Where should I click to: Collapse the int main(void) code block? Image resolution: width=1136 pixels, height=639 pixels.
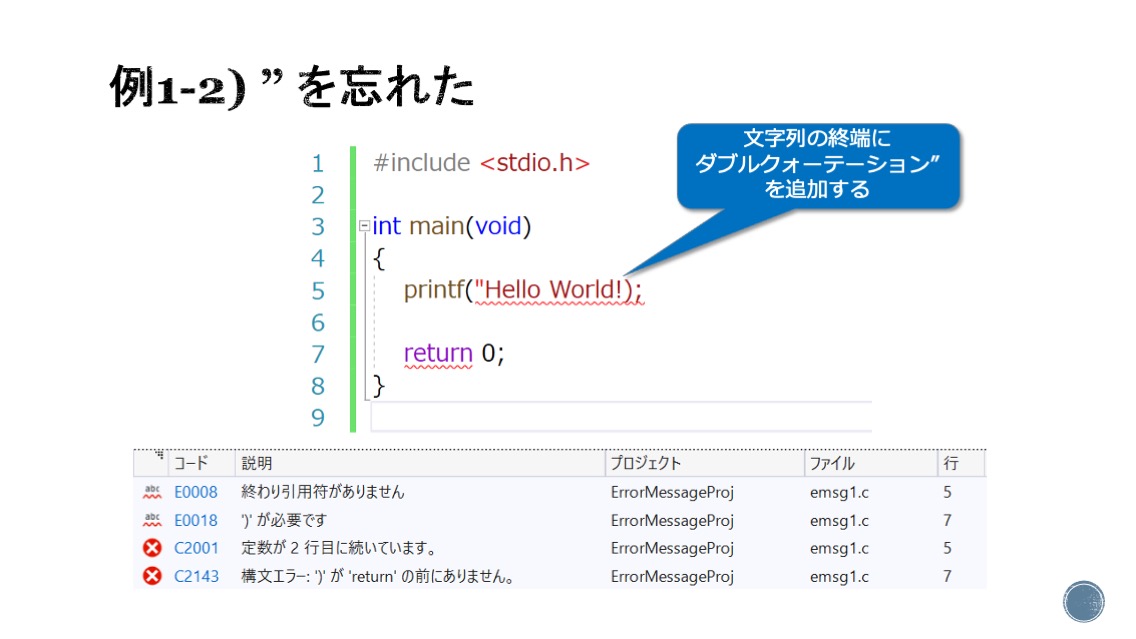point(364,226)
